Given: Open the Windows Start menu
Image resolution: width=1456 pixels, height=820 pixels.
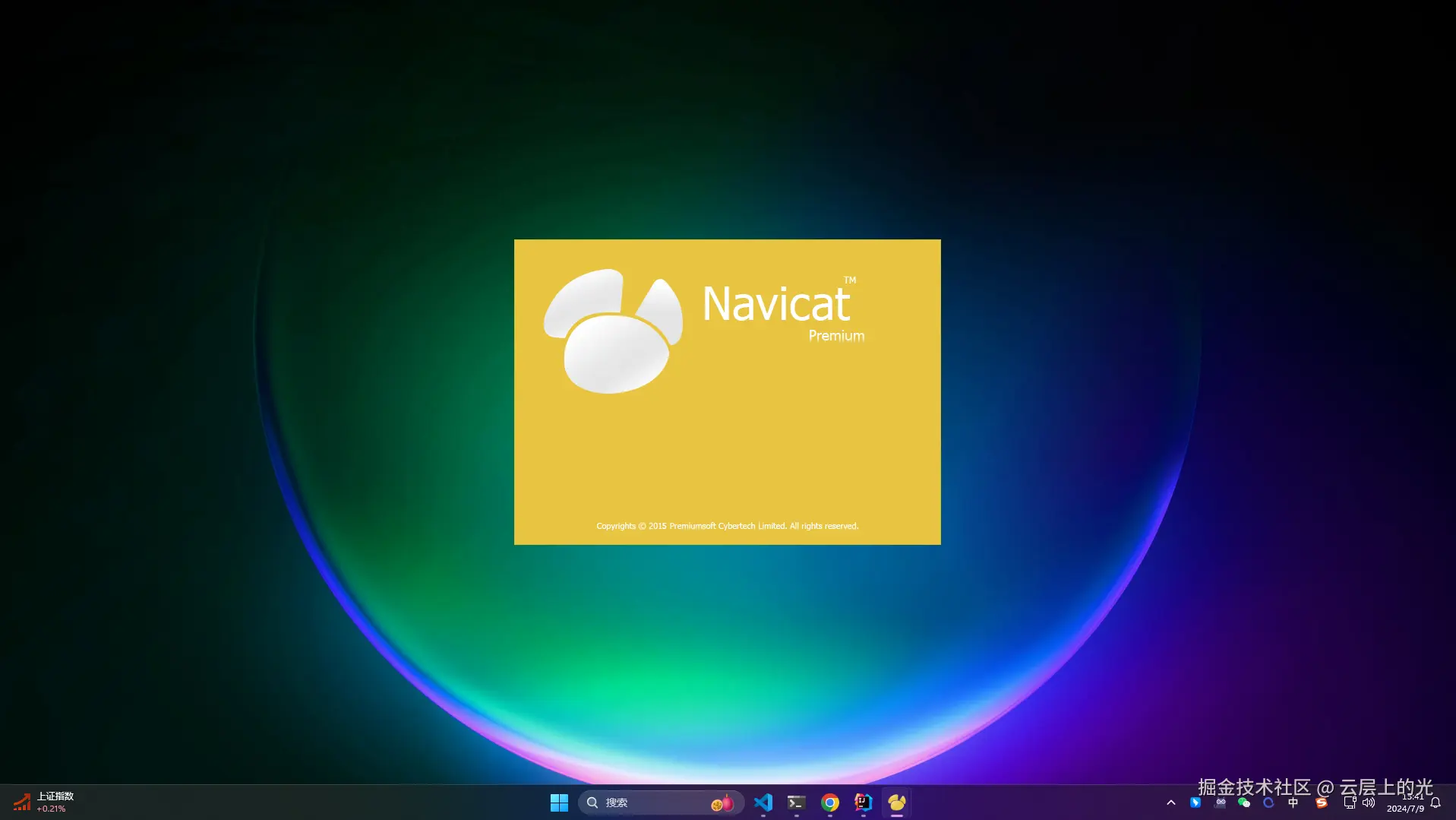Looking at the screenshot, I should (x=559, y=803).
